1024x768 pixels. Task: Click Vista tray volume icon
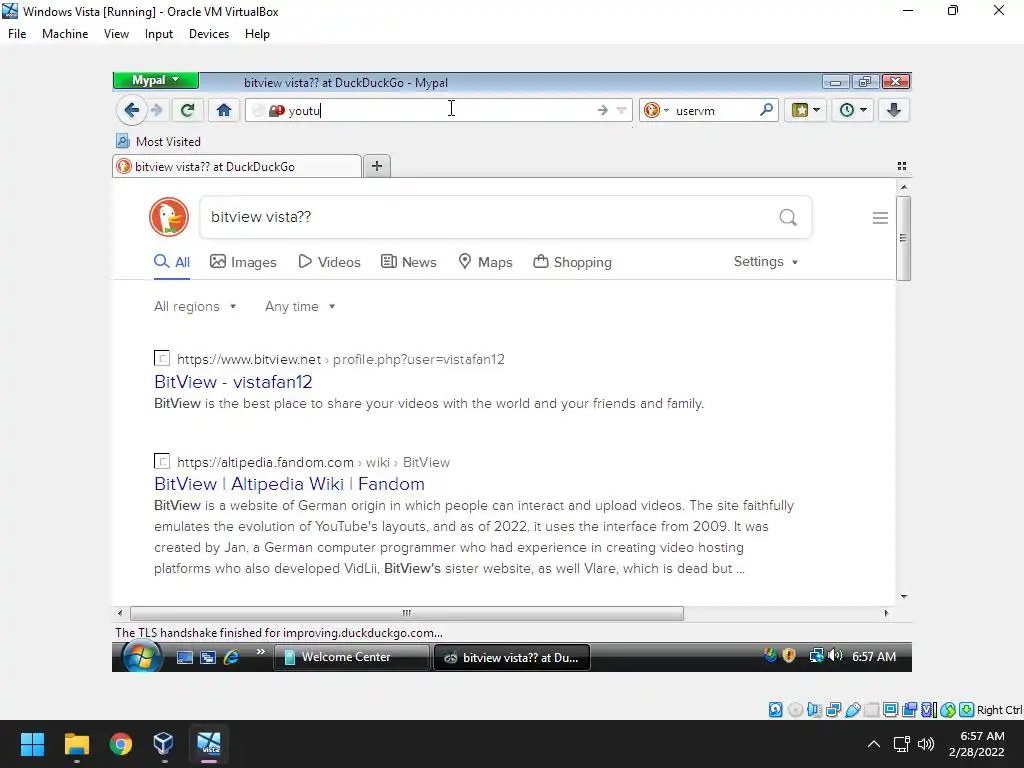(835, 656)
